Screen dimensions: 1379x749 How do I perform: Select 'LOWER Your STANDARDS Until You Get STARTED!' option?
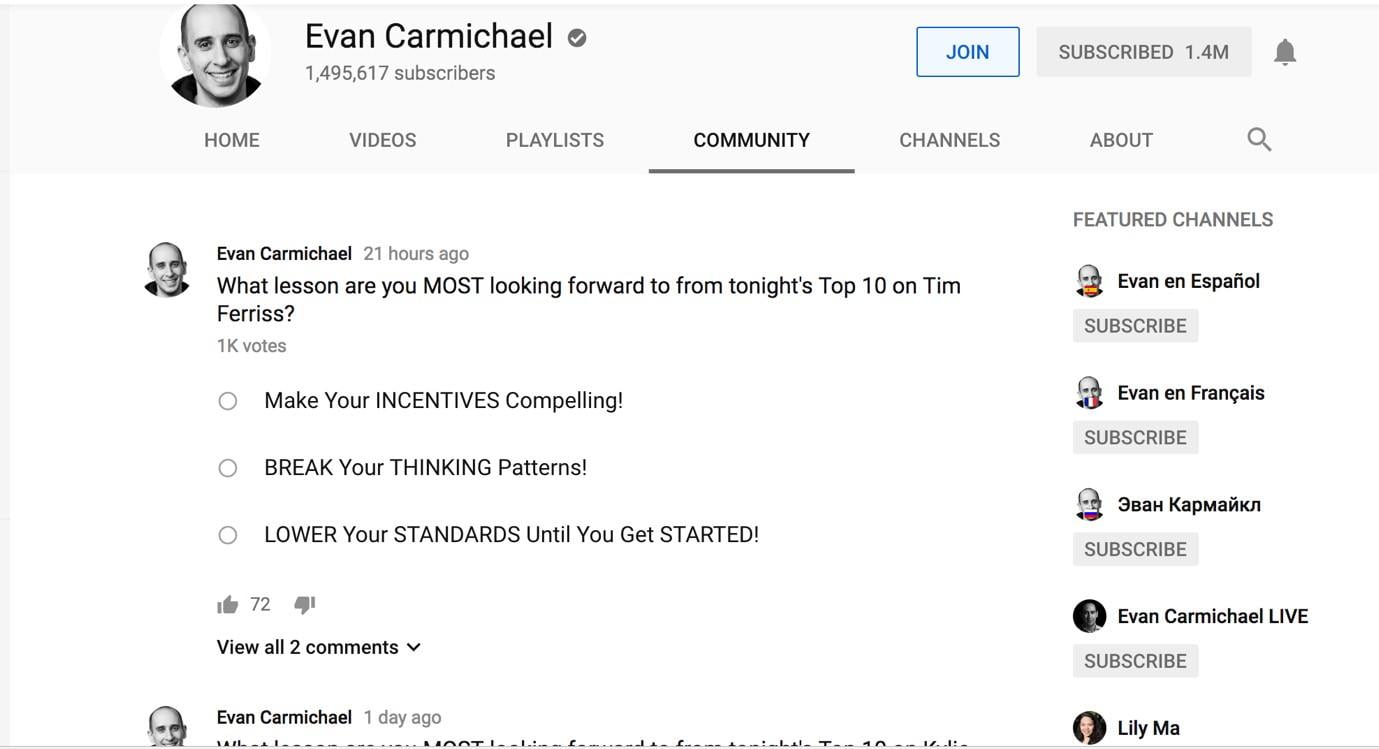pos(228,535)
